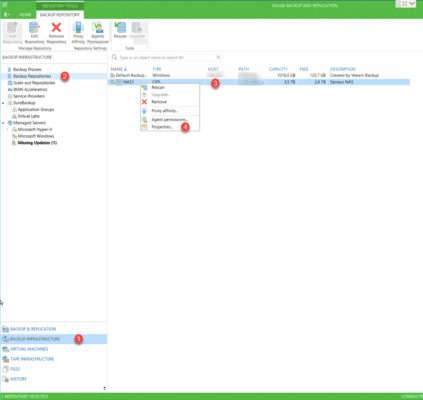The width and height of the screenshot is (423, 400).
Task: Open Virtual Labs under SureBackup
Action: coord(29,116)
